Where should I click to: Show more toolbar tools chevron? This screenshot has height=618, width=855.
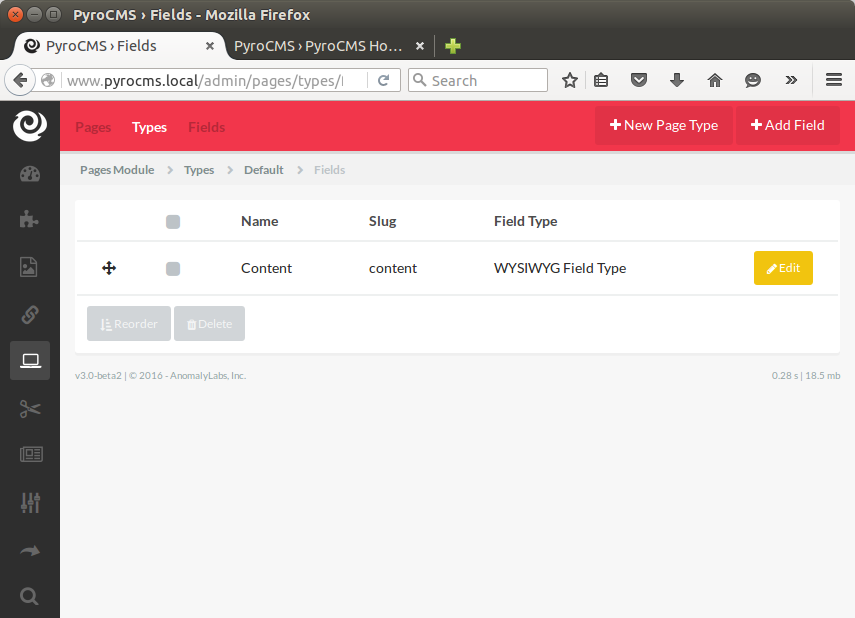point(791,81)
